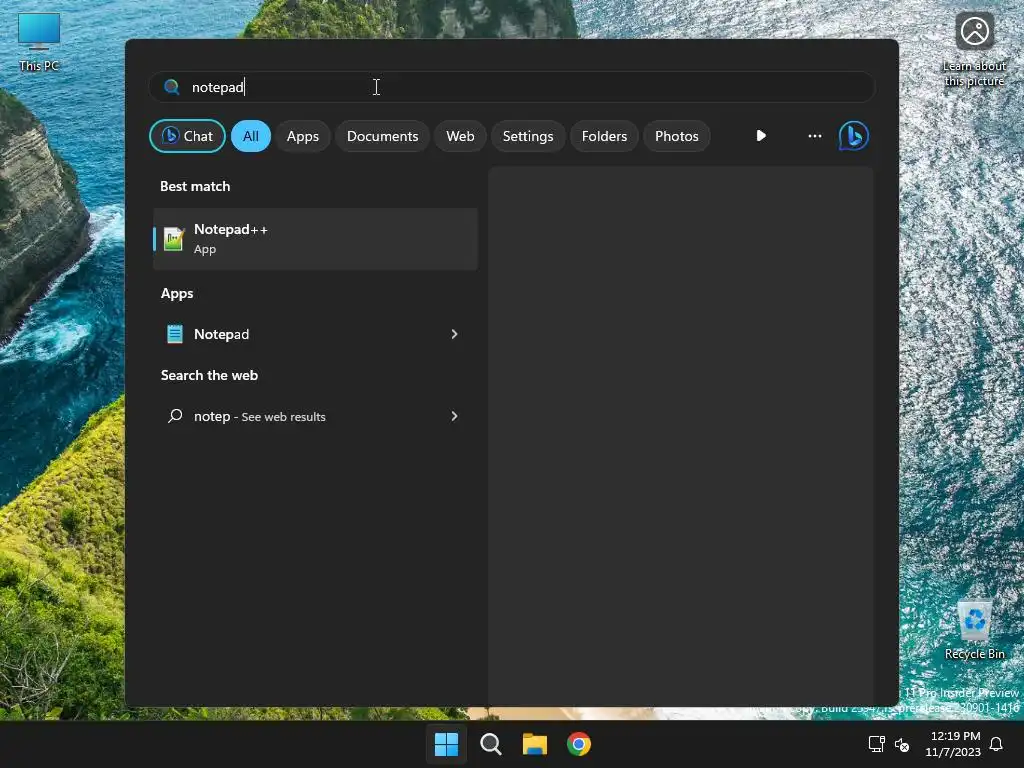Switch to the Photos filter tab
Screen dimensions: 1024x768
tap(677, 136)
